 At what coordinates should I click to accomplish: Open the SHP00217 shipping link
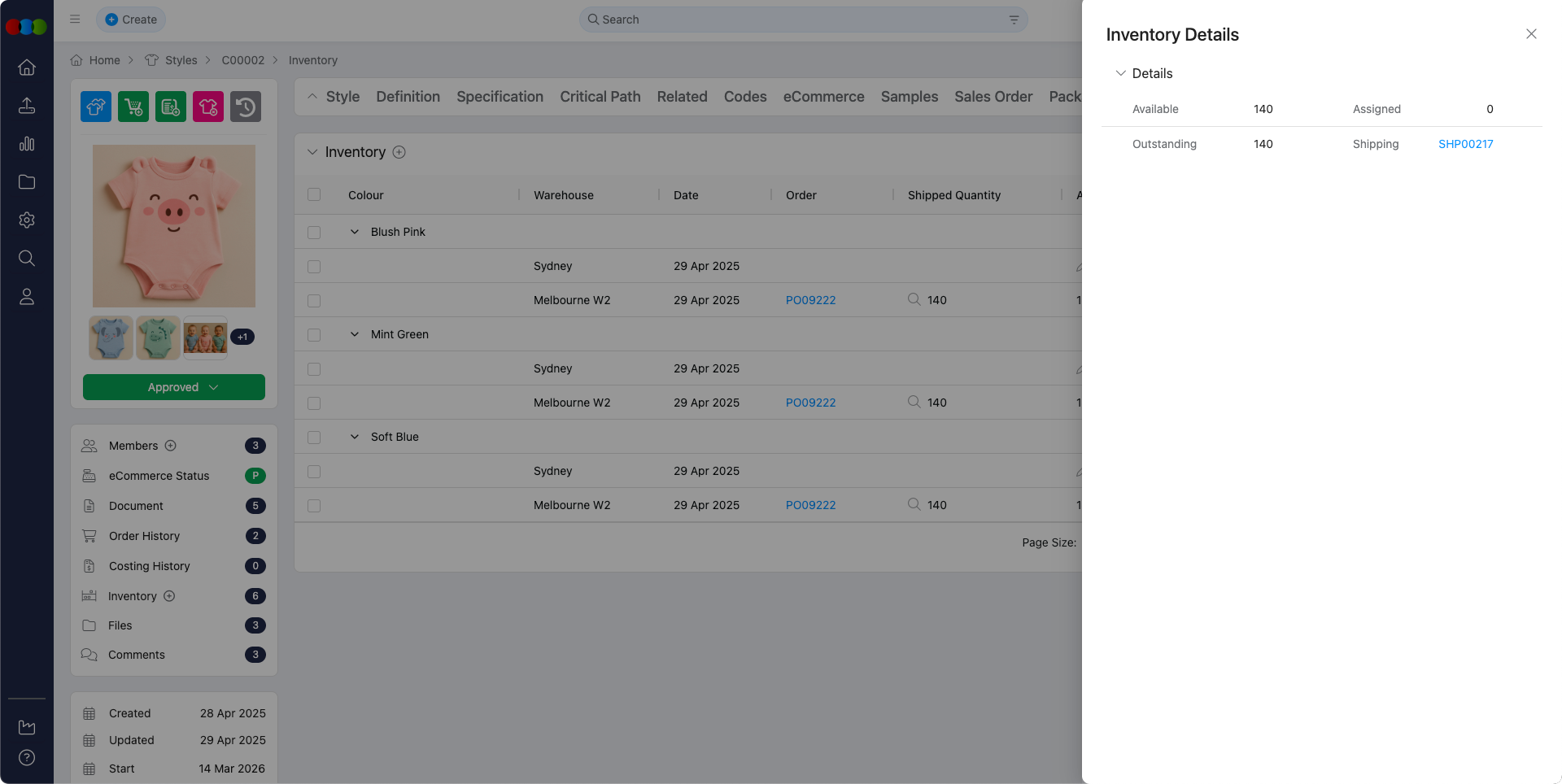(1465, 144)
